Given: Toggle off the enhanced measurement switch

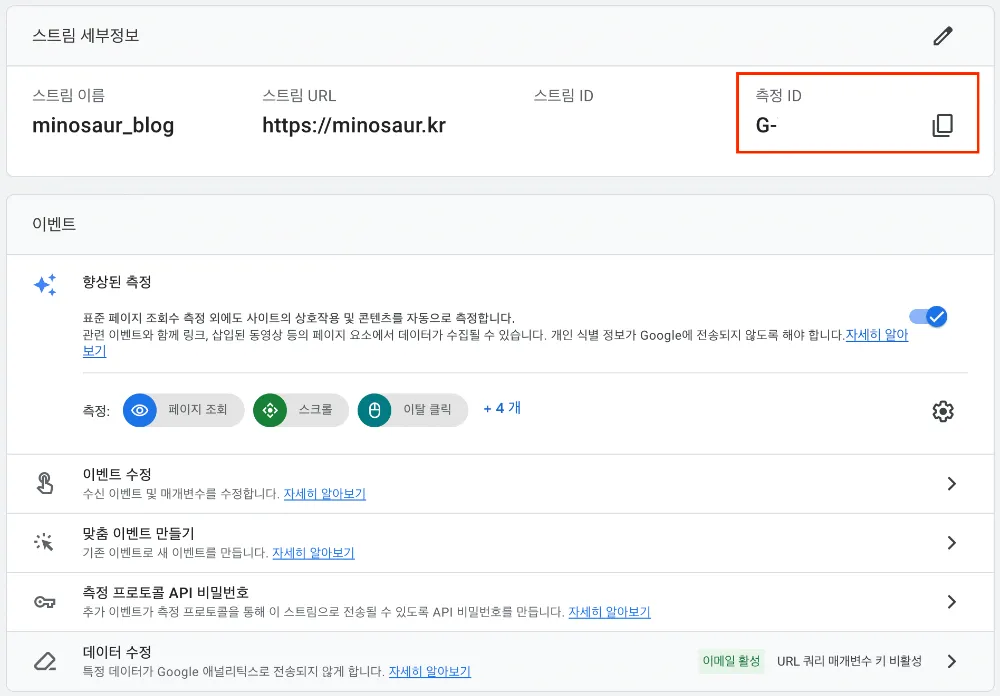Looking at the screenshot, I should (928, 317).
